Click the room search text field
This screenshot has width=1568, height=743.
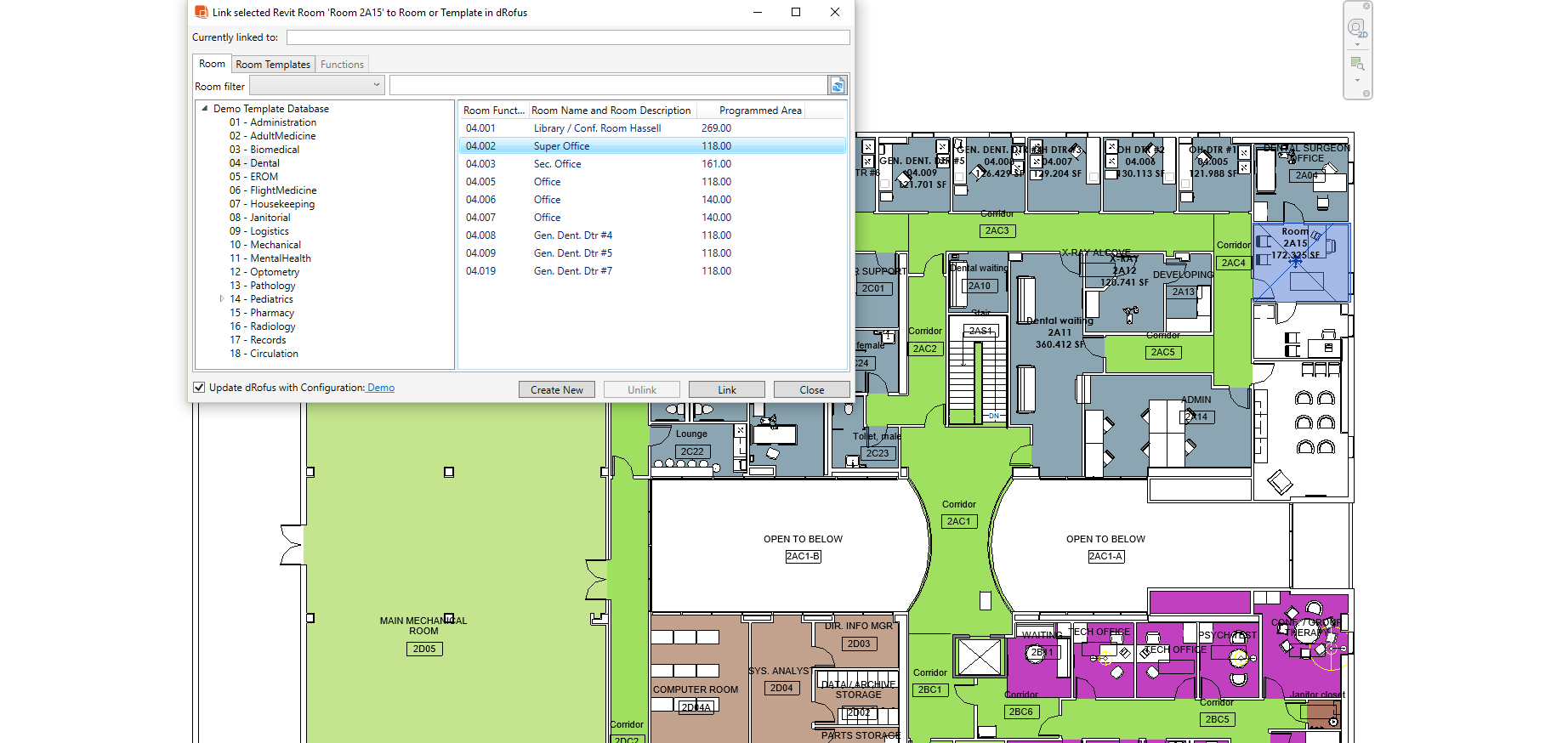609,85
